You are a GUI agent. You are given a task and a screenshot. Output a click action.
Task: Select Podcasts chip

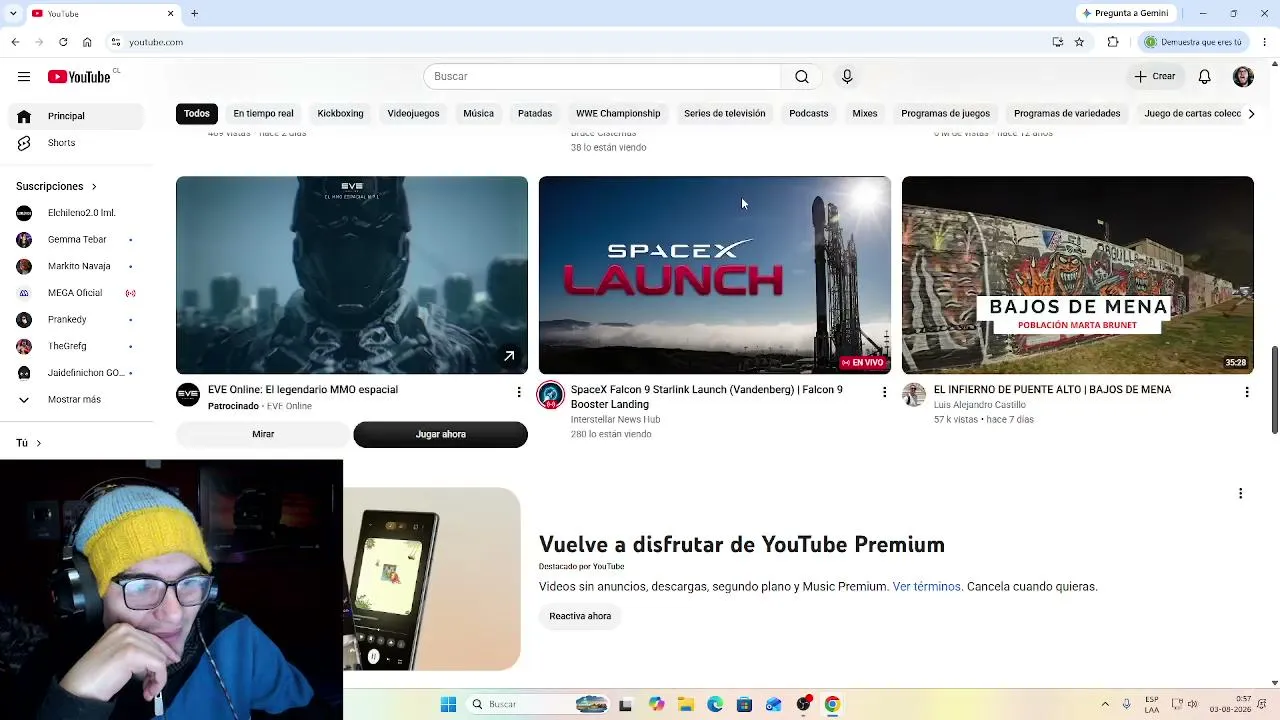[x=808, y=113]
